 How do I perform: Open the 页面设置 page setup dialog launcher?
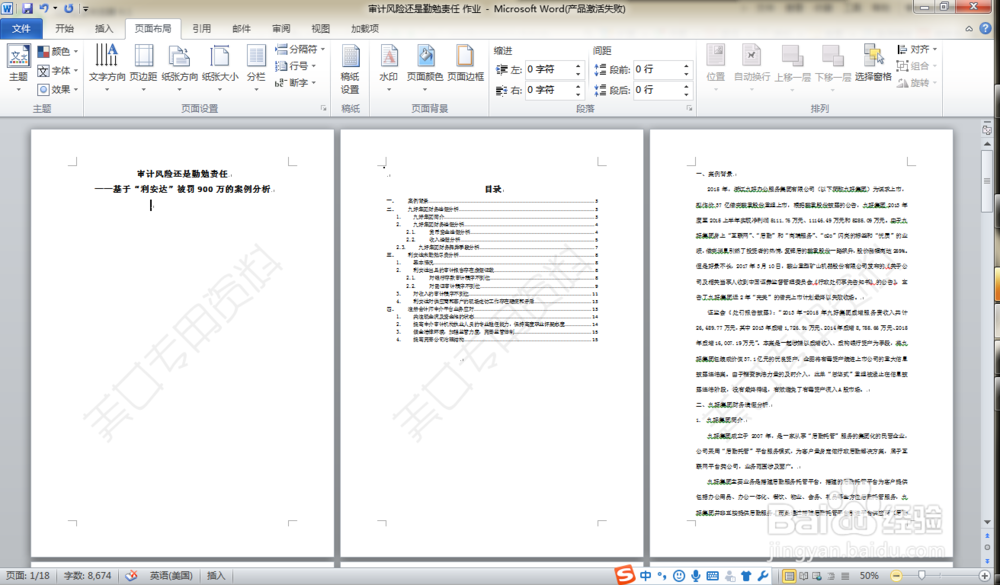[x=323, y=108]
